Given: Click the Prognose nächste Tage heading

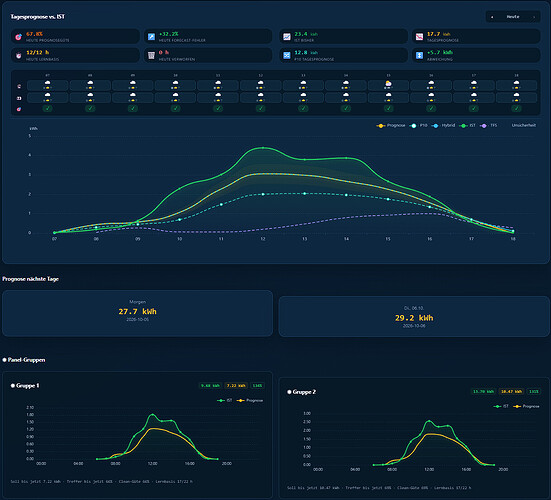Looking at the screenshot, I should click(31, 279).
